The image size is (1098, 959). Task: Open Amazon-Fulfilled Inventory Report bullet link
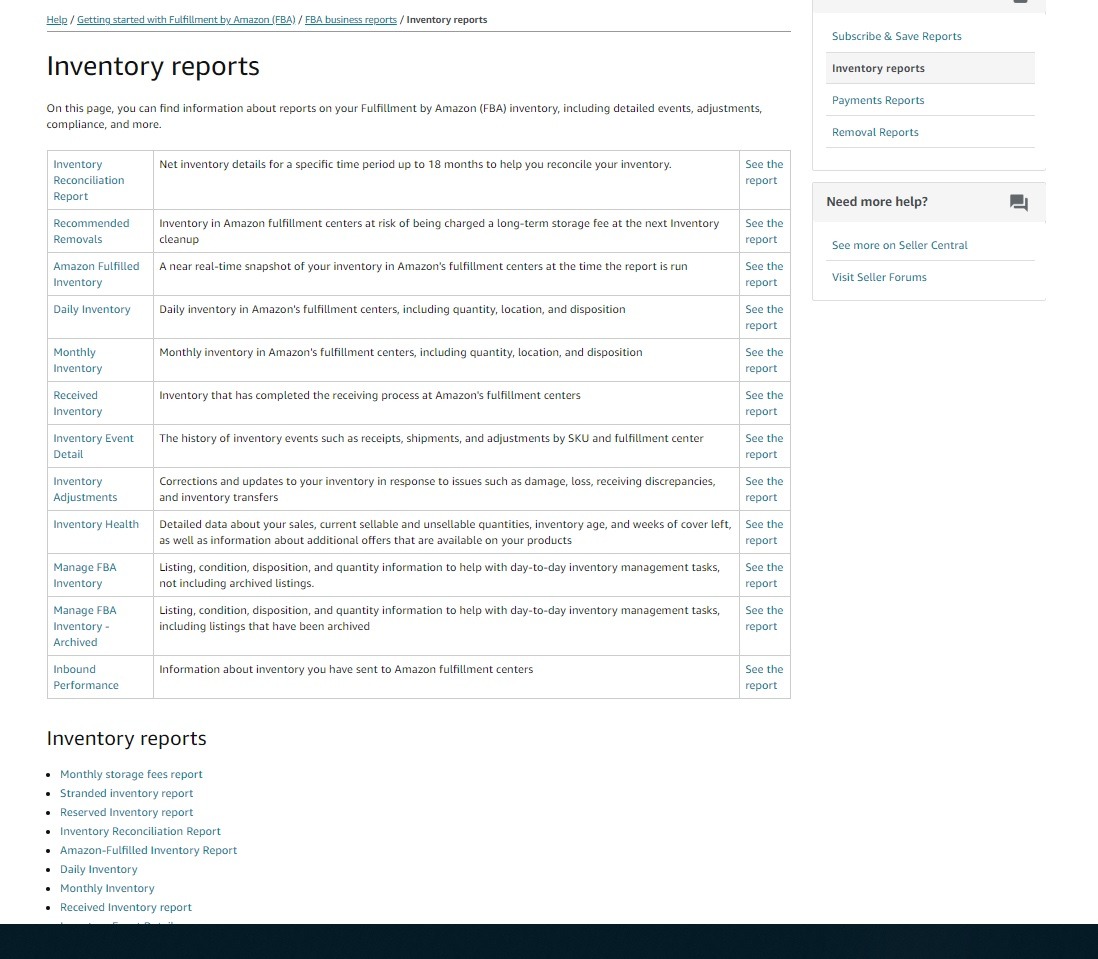[148, 850]
